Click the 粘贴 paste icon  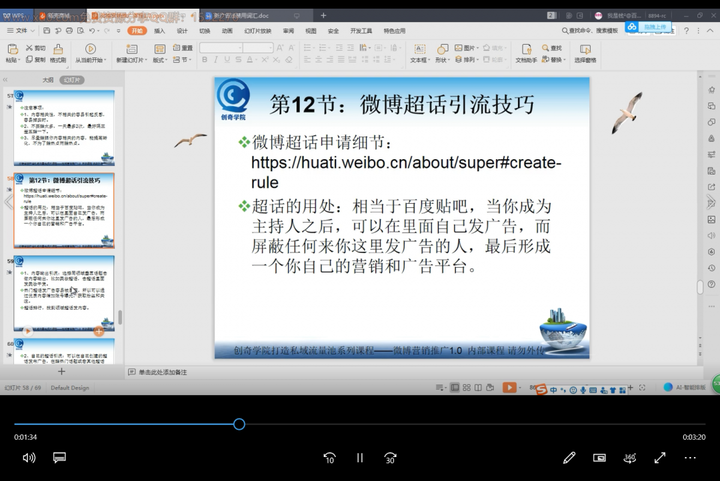tap(13, 49)
